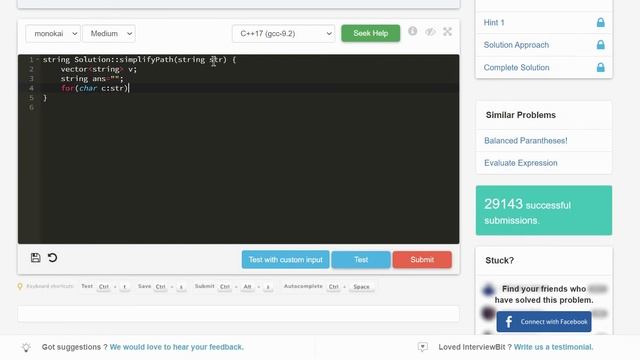Click the info icon beside Seek Help
Screen dimensions: 640x360
(x=413, y=31)
